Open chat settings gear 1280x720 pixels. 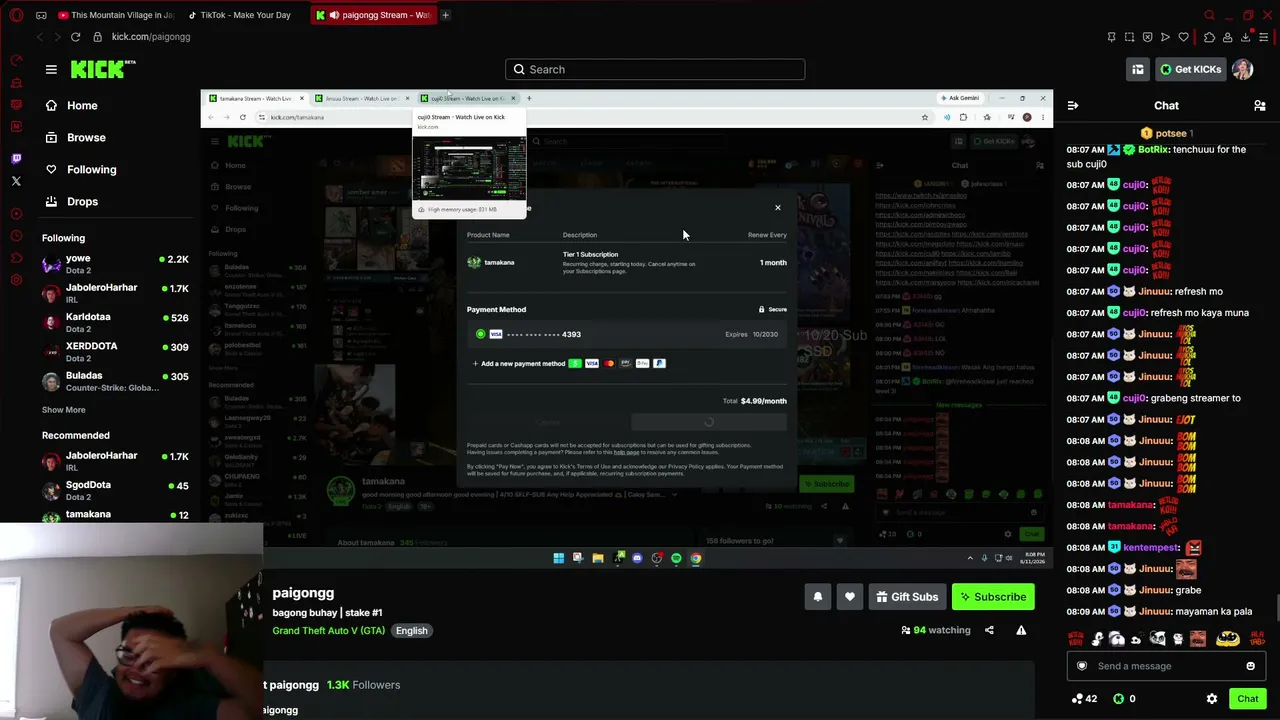tap(1212, 699)
